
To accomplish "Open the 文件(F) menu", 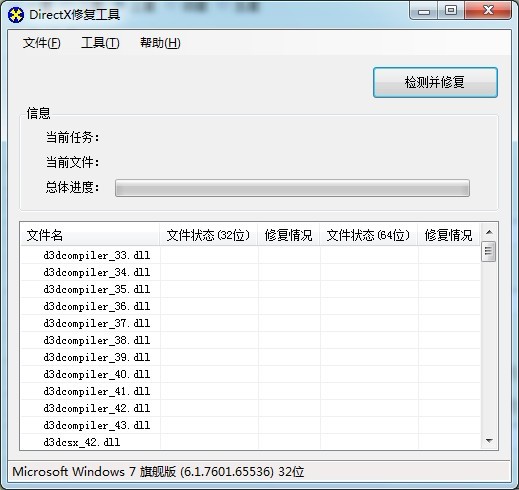I will [41, 43].
